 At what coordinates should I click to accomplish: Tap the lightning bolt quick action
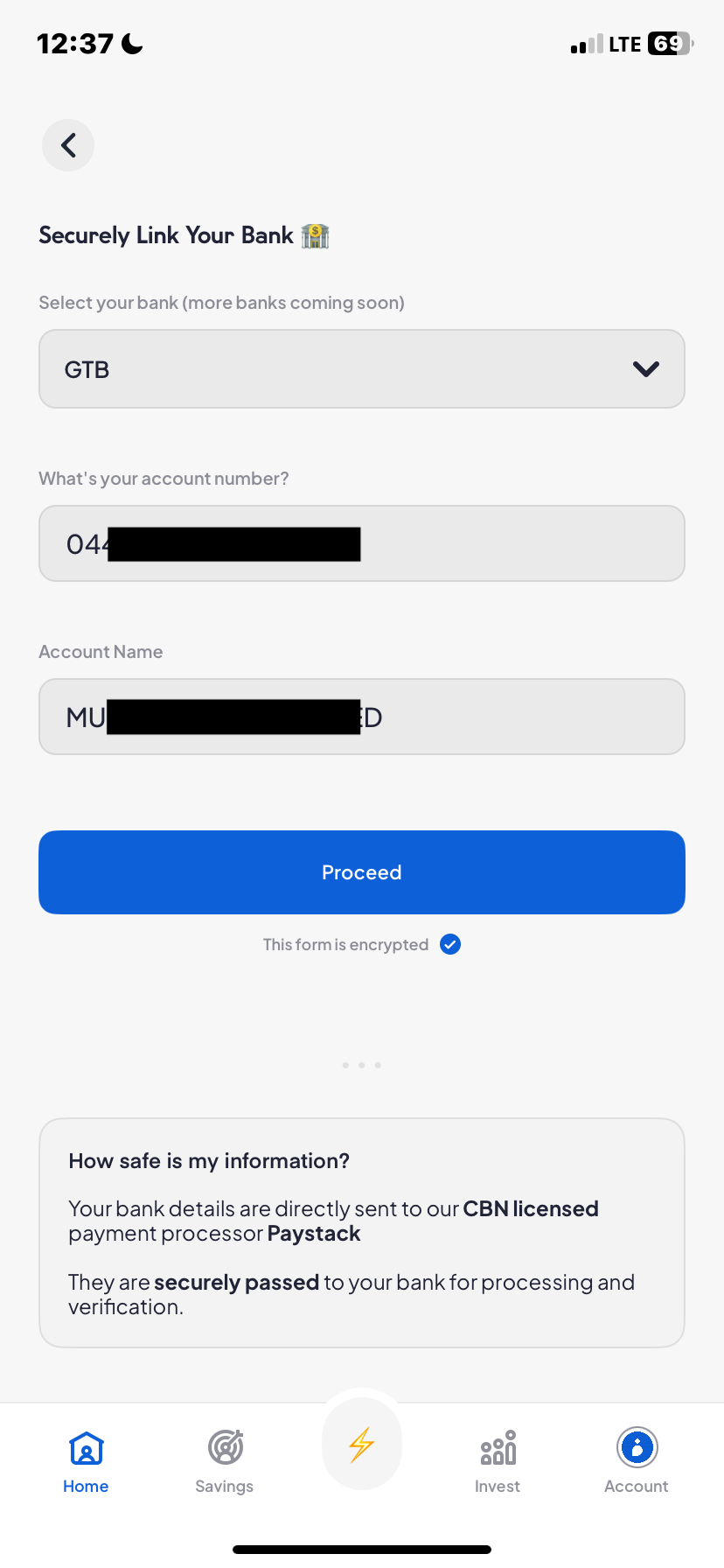tap(362, 1445)
